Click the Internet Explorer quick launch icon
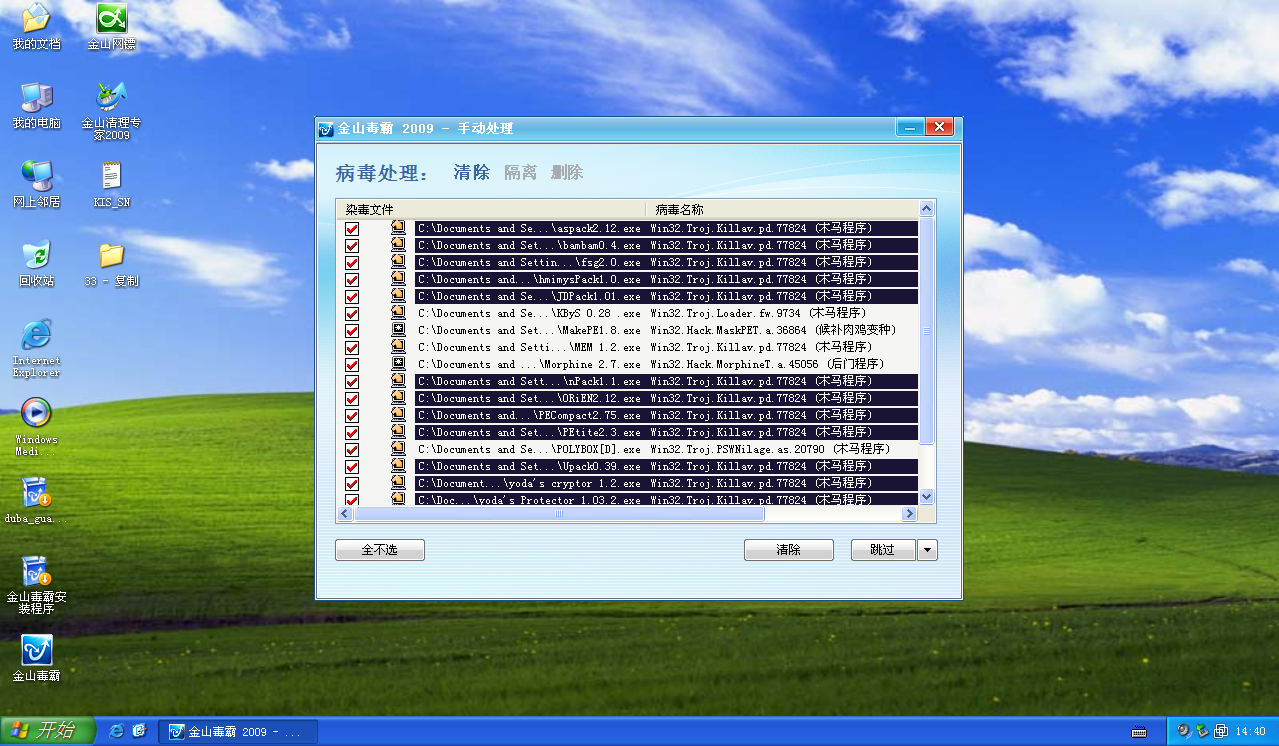The width and height of the screenshot is (1279, 746). [117, 731]
